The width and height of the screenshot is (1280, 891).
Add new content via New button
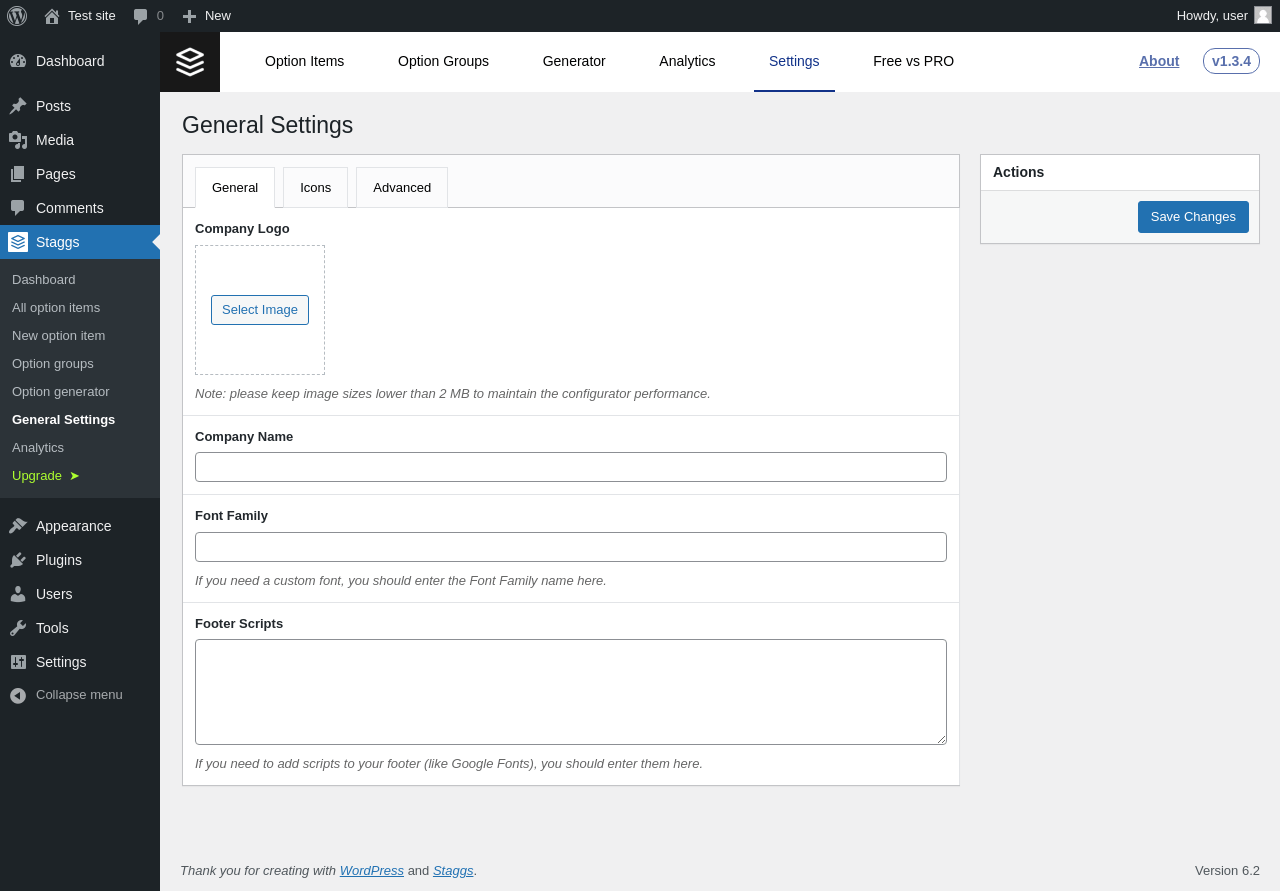[207, 16]
